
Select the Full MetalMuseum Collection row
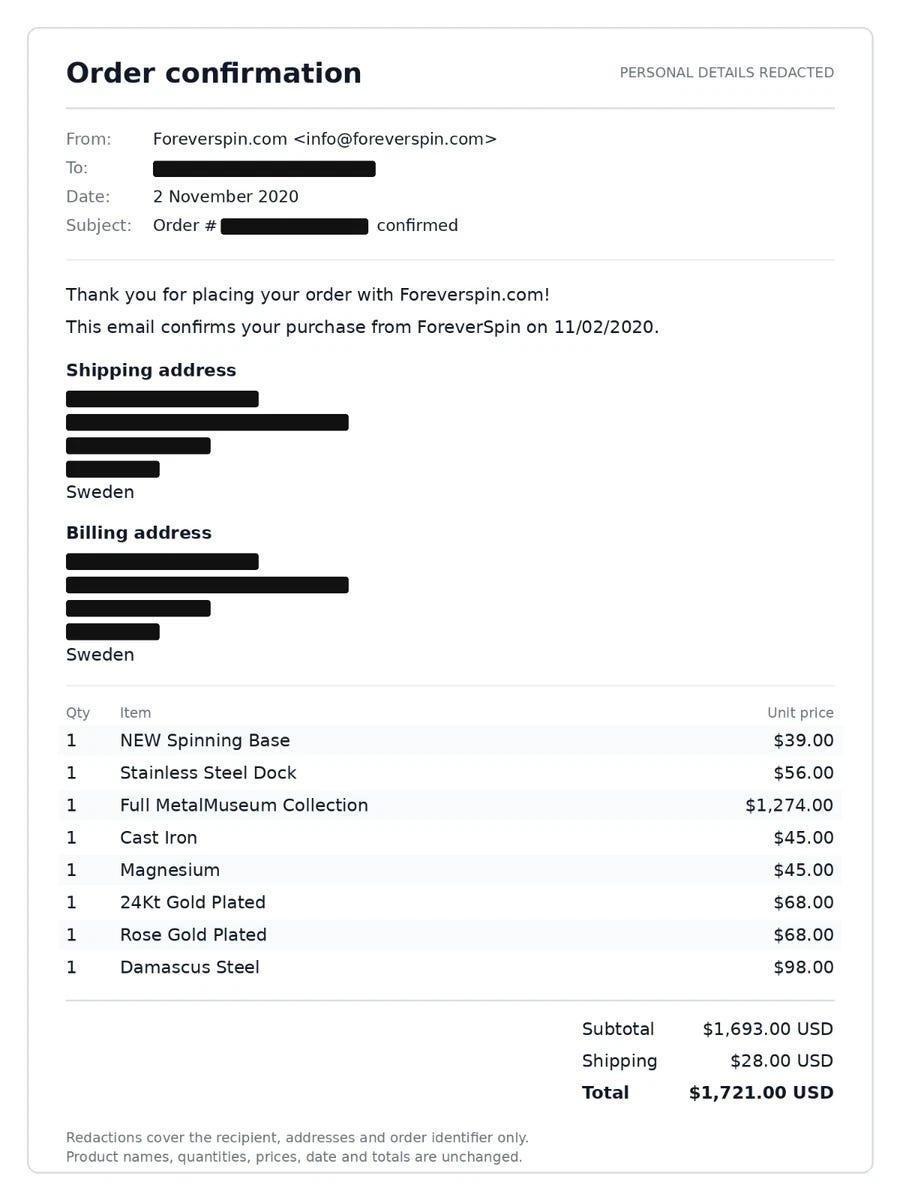[x=450, y=805]
